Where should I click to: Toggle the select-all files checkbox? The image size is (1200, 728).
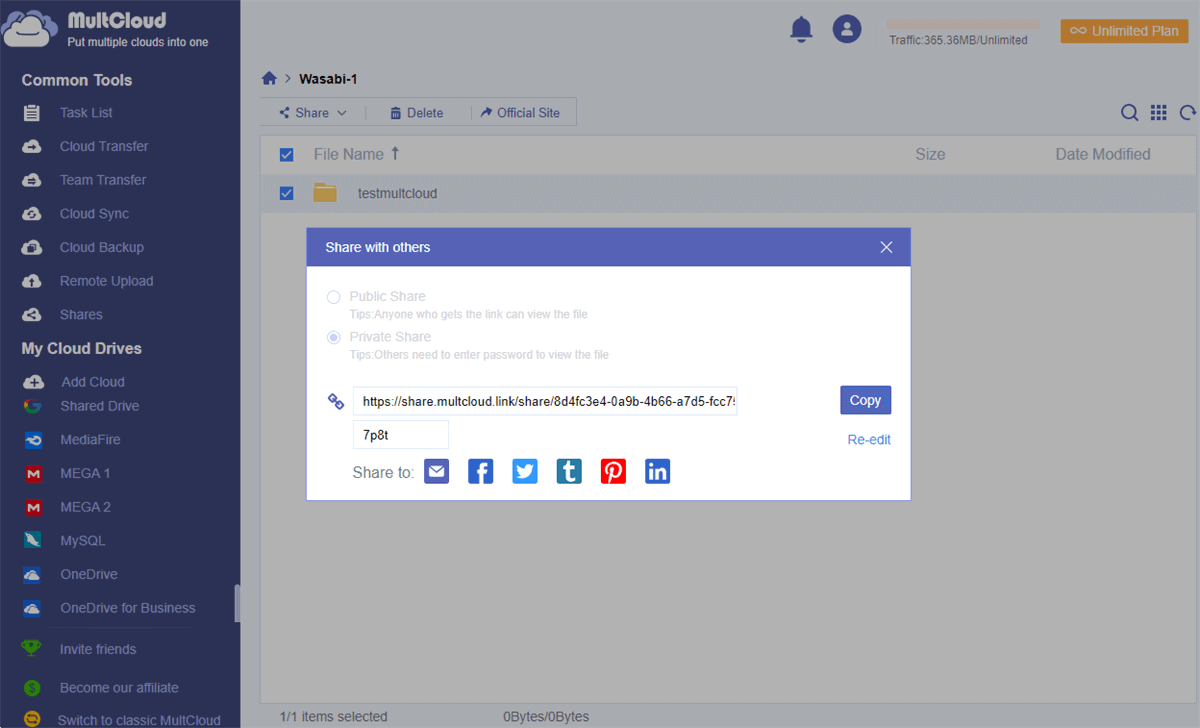287,155
